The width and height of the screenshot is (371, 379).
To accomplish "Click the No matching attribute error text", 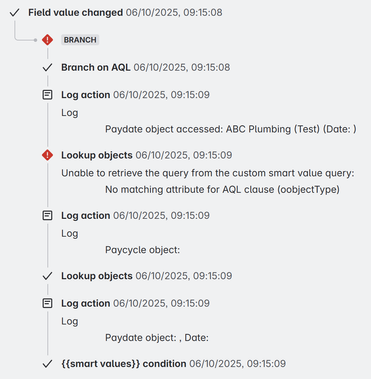I will (x=222, y=190).
